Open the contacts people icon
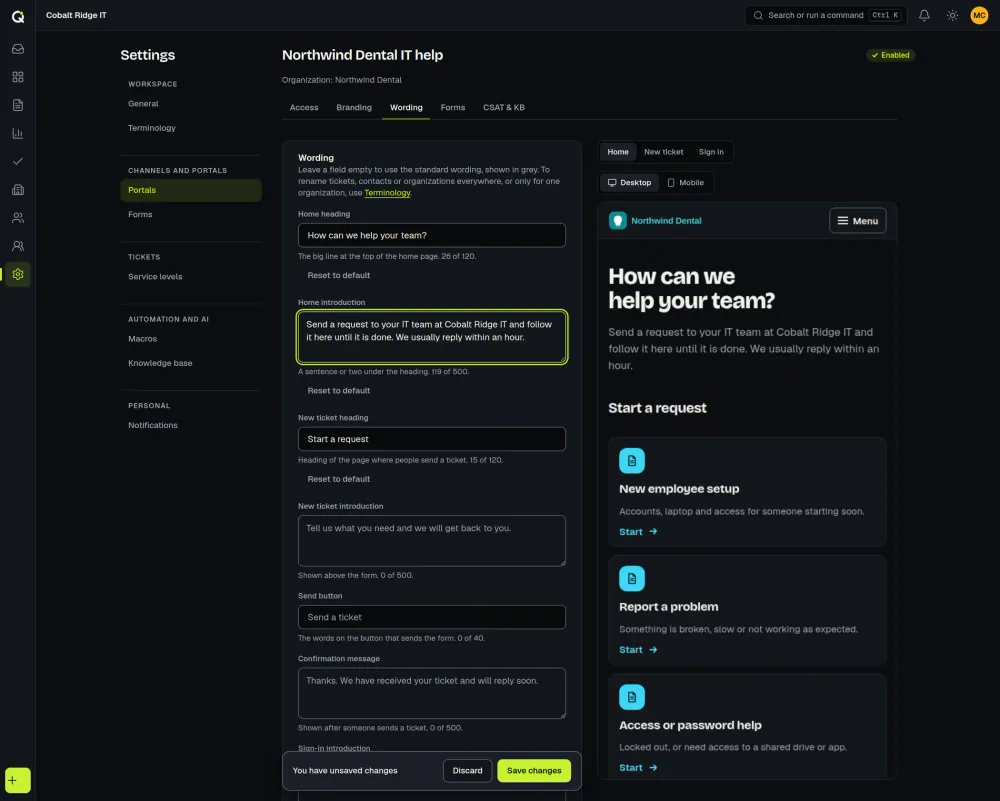This screenshot has width=1000, height=801. tap(18, 217)
